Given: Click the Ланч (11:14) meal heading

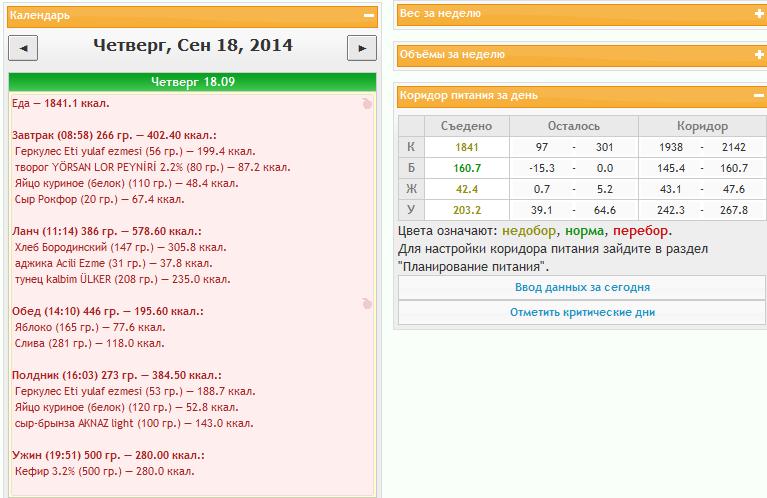Looking at the screenshot, I should [107, 231].
